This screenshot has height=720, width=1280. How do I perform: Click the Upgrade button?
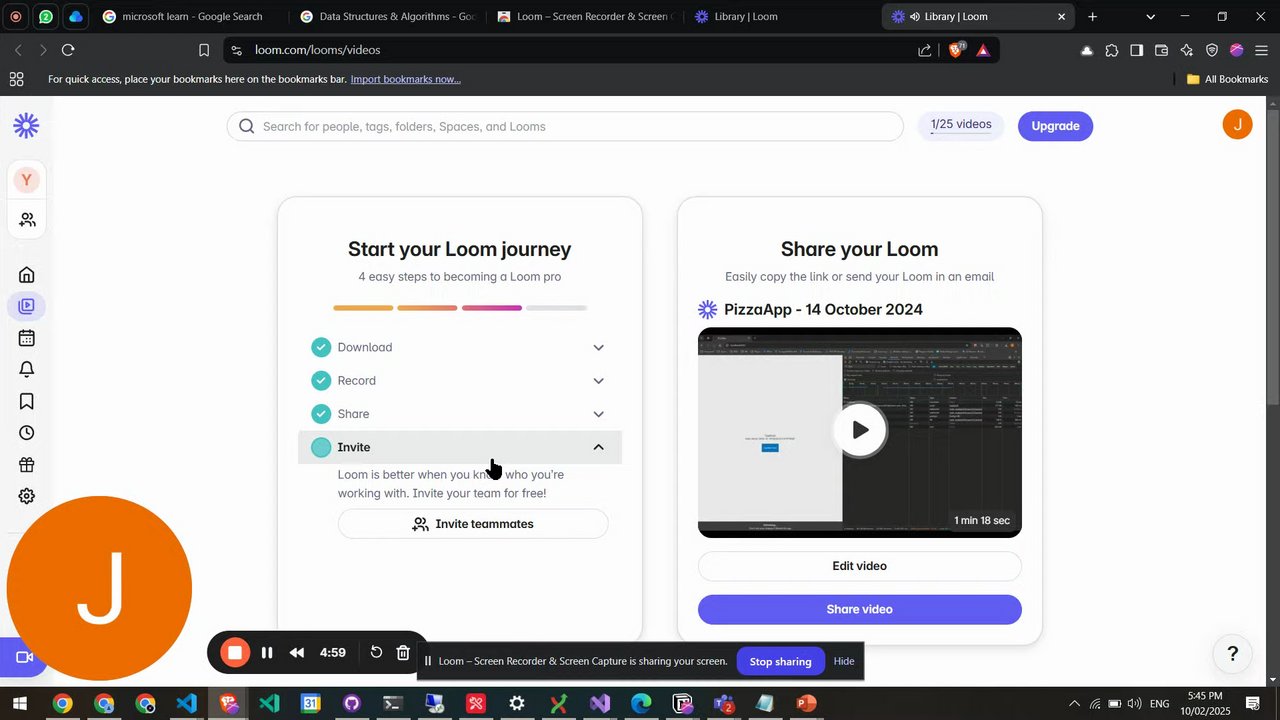pyautogui.click(x=1055, y=126)
